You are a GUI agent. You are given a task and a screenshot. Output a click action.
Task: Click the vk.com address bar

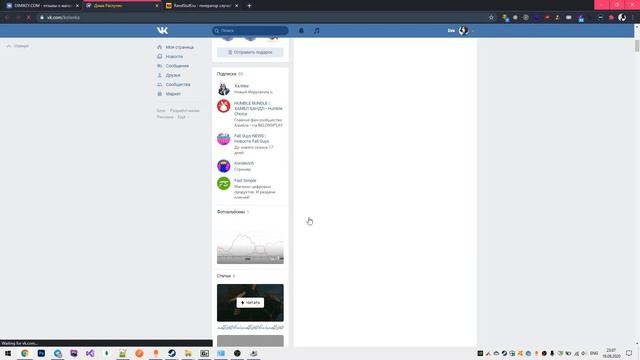[261, 18]
